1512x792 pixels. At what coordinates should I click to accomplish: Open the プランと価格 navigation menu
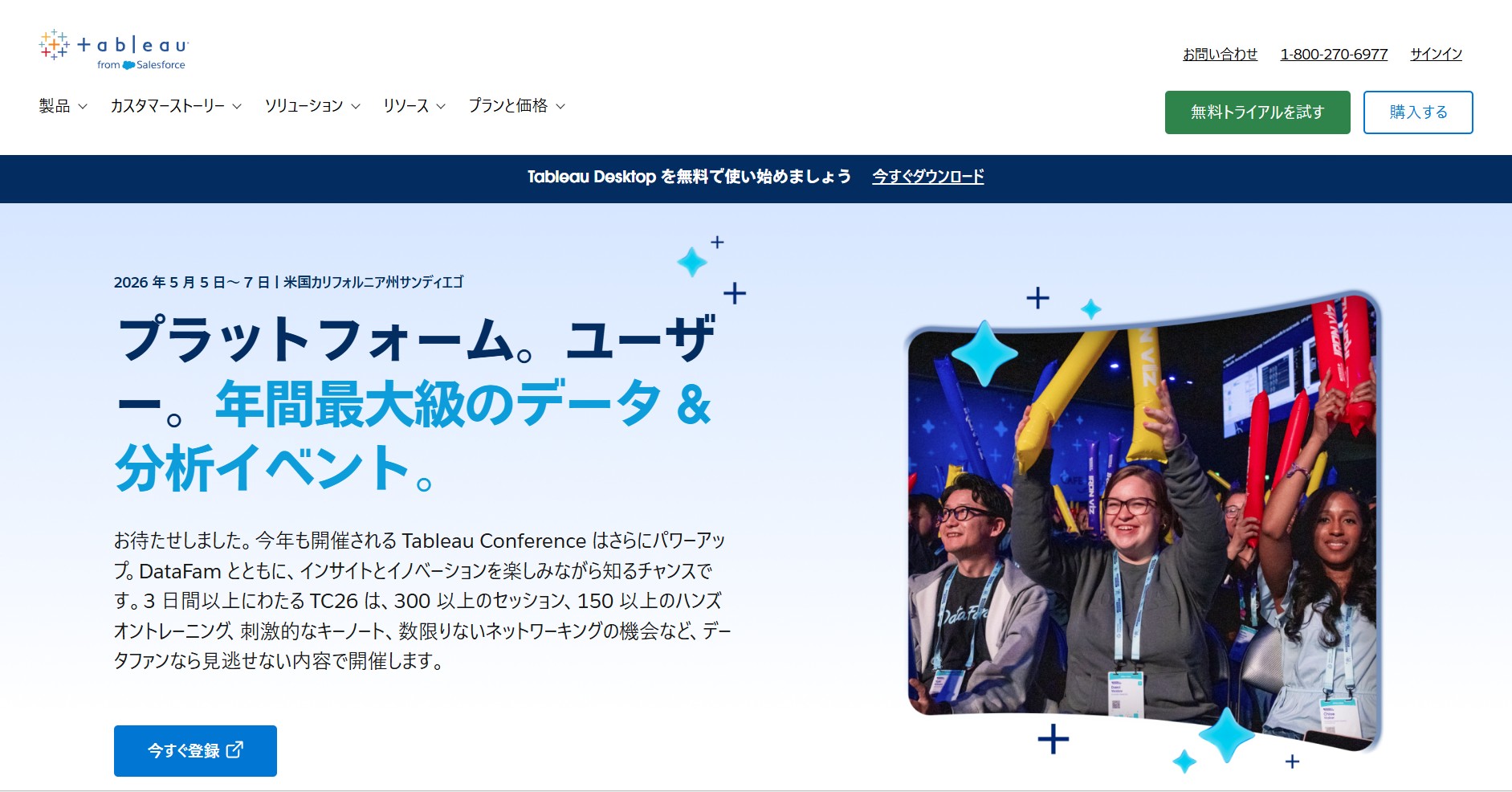517,106
